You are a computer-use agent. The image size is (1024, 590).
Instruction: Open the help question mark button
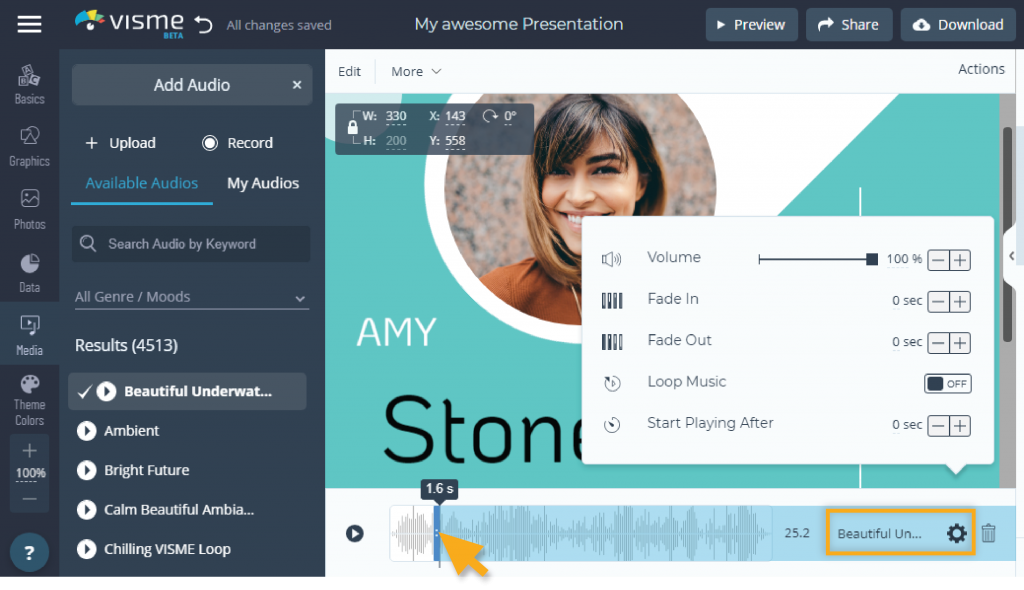pos(29,553)
